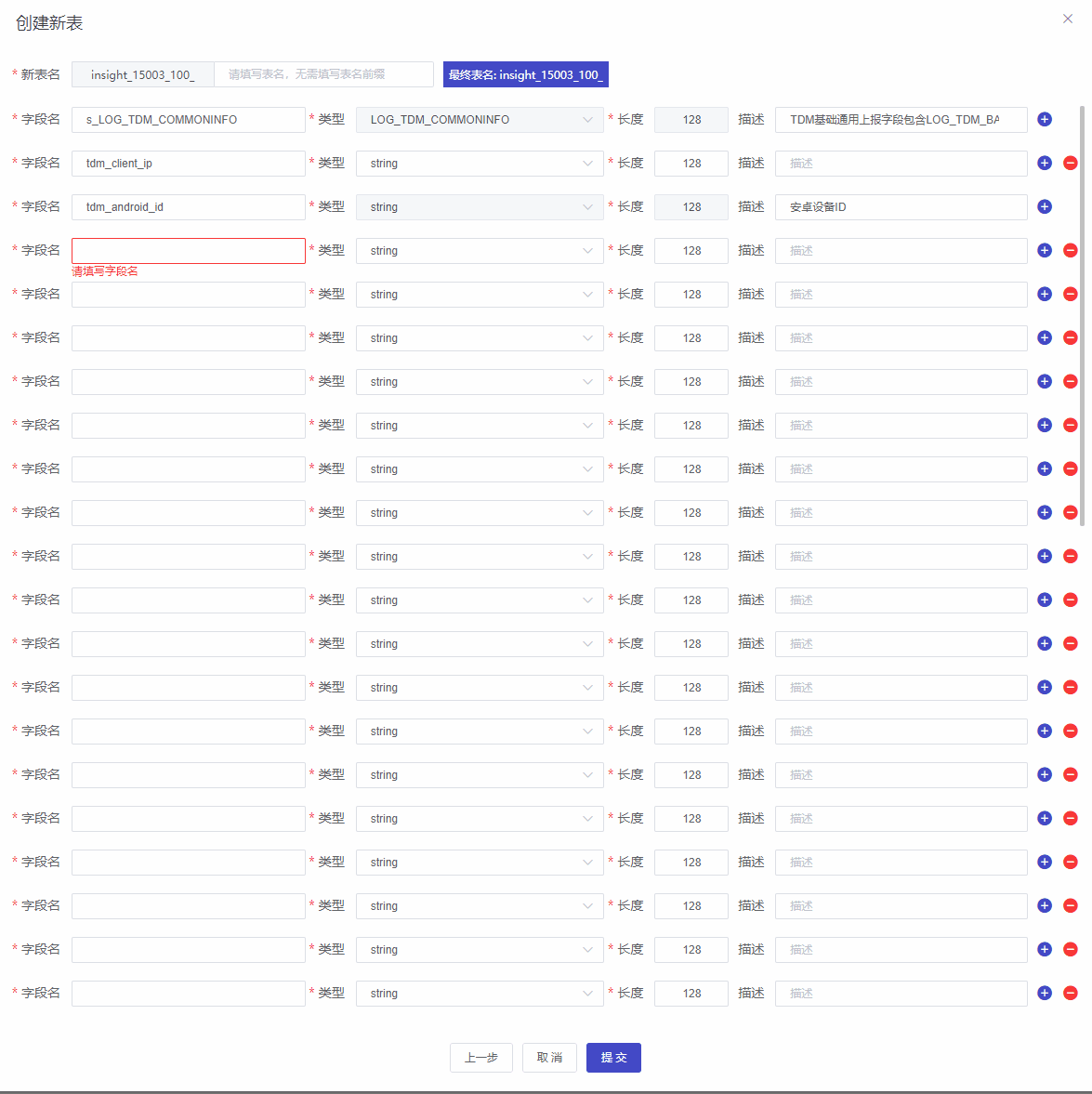Expand the 类型 dropdown for tdm_android_id
The image size is (1092, 1094).
479,207
